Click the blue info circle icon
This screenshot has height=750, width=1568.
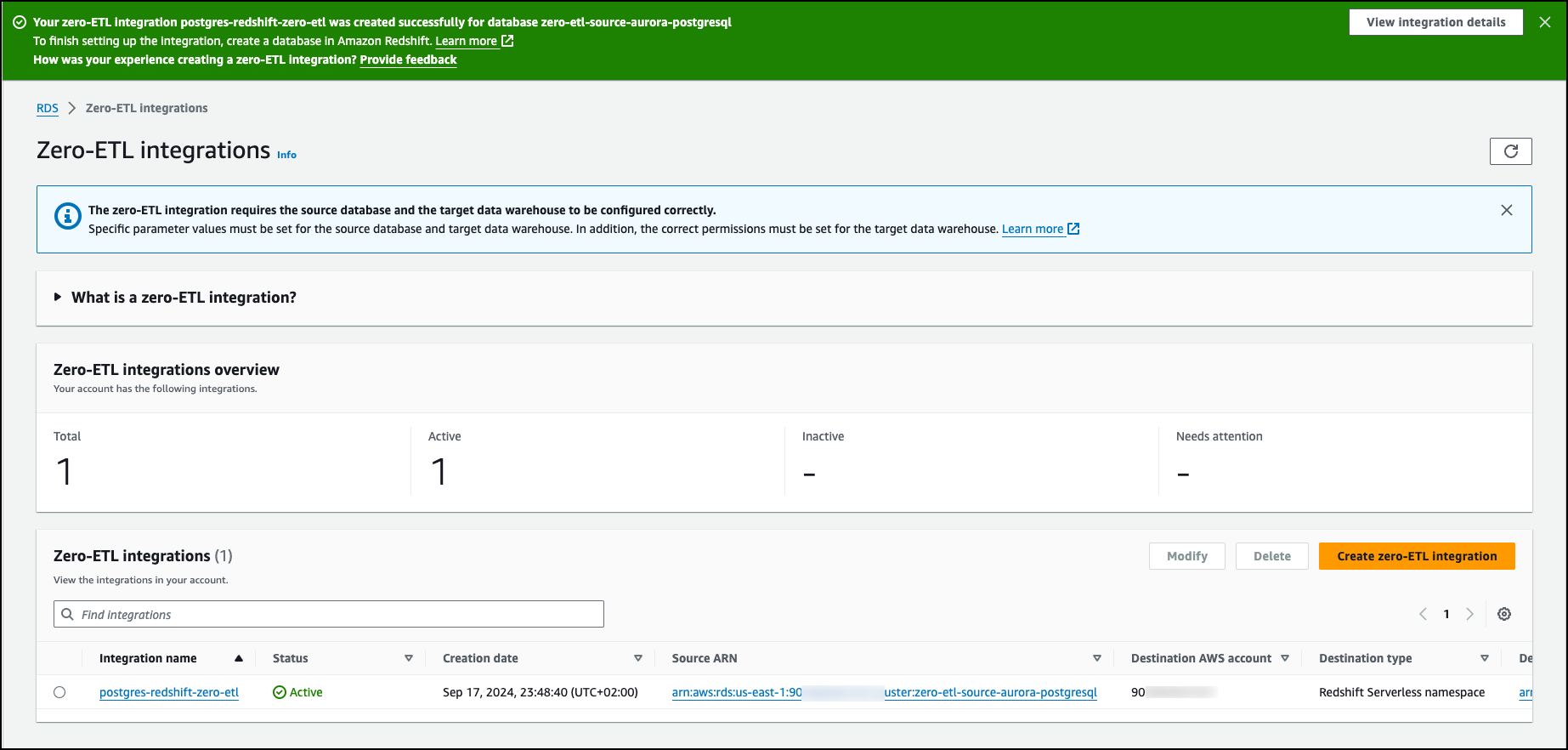click(x=68, y=216)
